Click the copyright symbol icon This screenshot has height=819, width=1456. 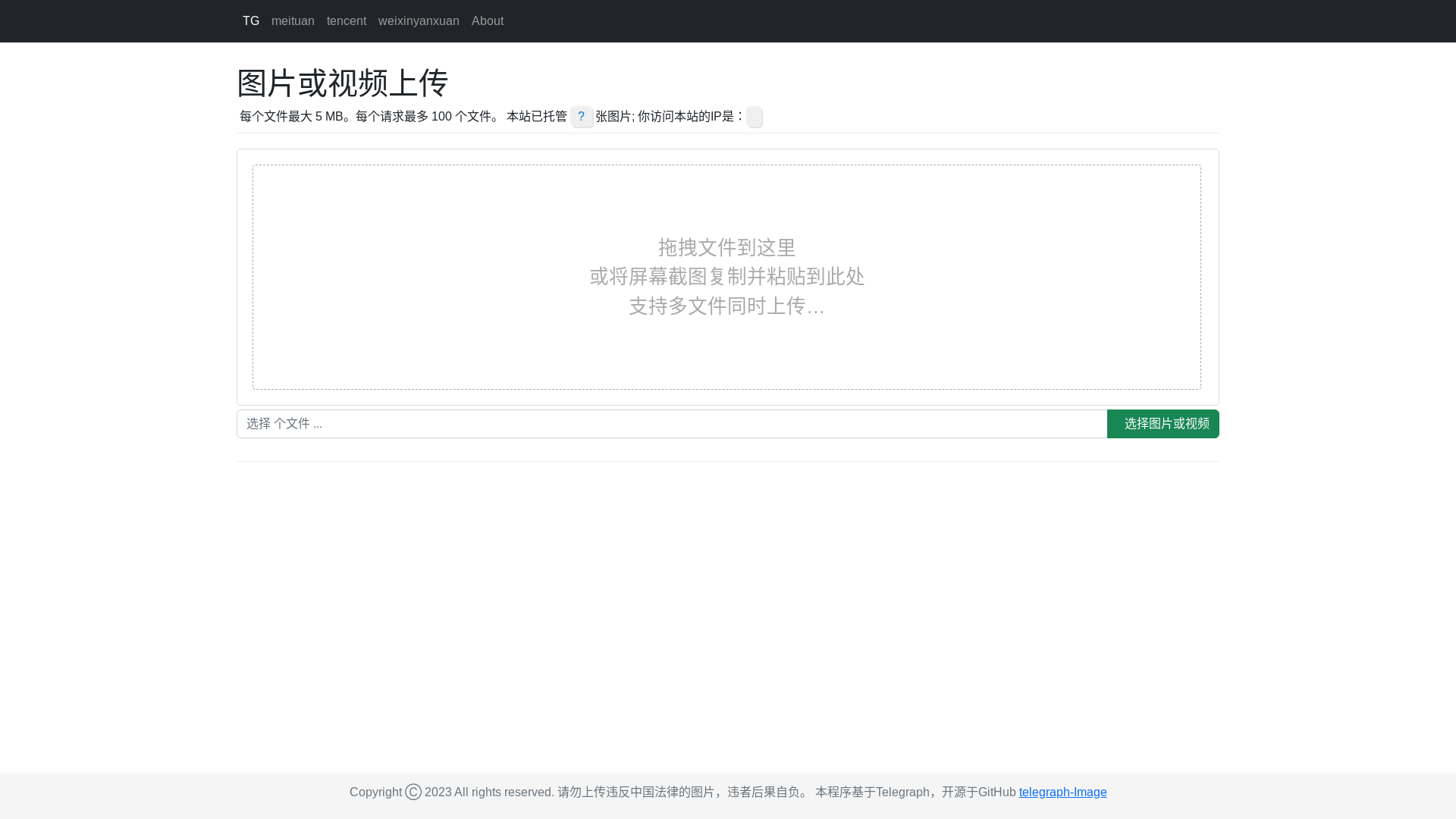pyautogui.click(x=413, y=792)
